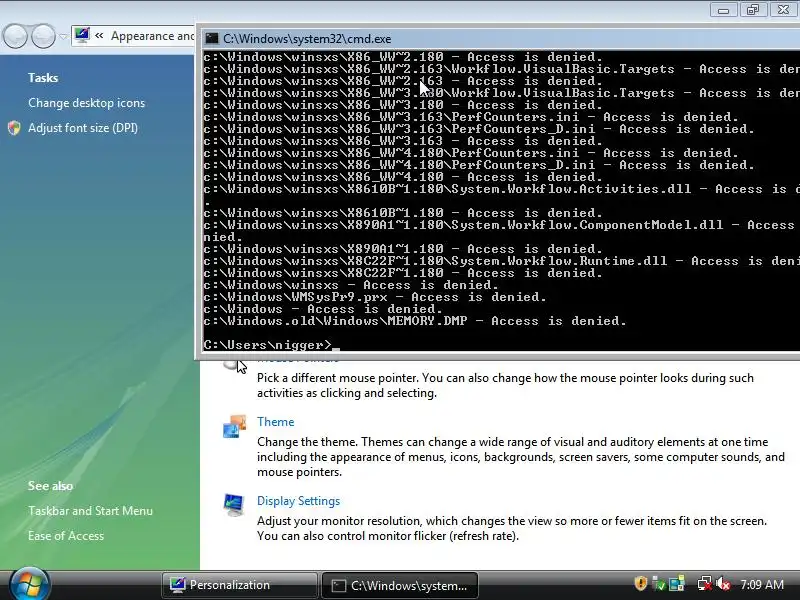
Task: Click the Theme icon
Action: [234, 427]
